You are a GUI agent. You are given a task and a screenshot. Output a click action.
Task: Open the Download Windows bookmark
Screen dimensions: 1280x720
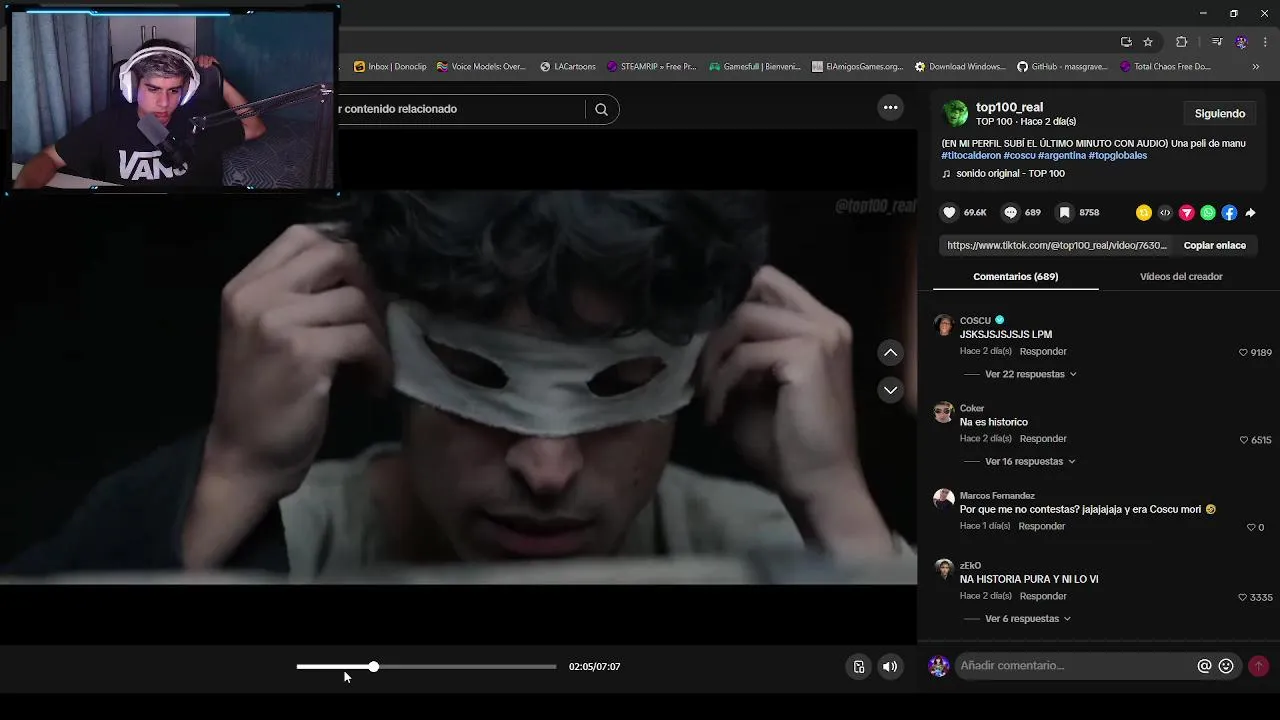pos(960,67)
